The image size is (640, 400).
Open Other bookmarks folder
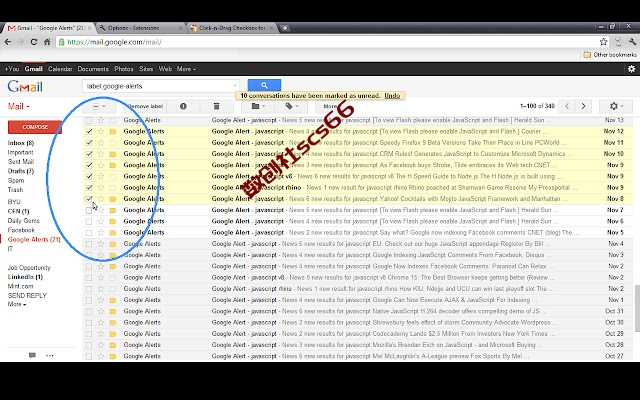click(x=610, y=55)
